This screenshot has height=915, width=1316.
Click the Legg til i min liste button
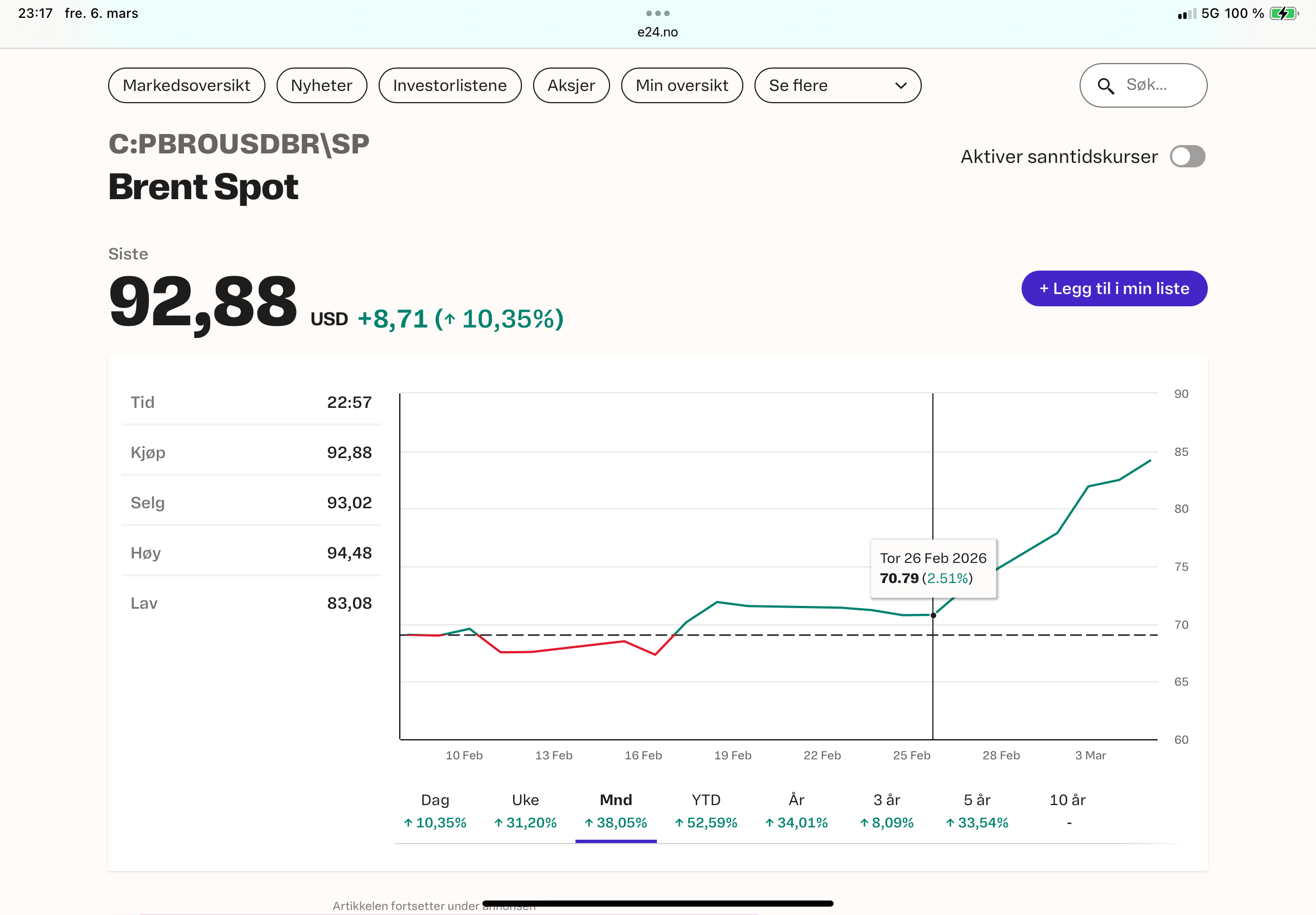(x=1114, y=288)
